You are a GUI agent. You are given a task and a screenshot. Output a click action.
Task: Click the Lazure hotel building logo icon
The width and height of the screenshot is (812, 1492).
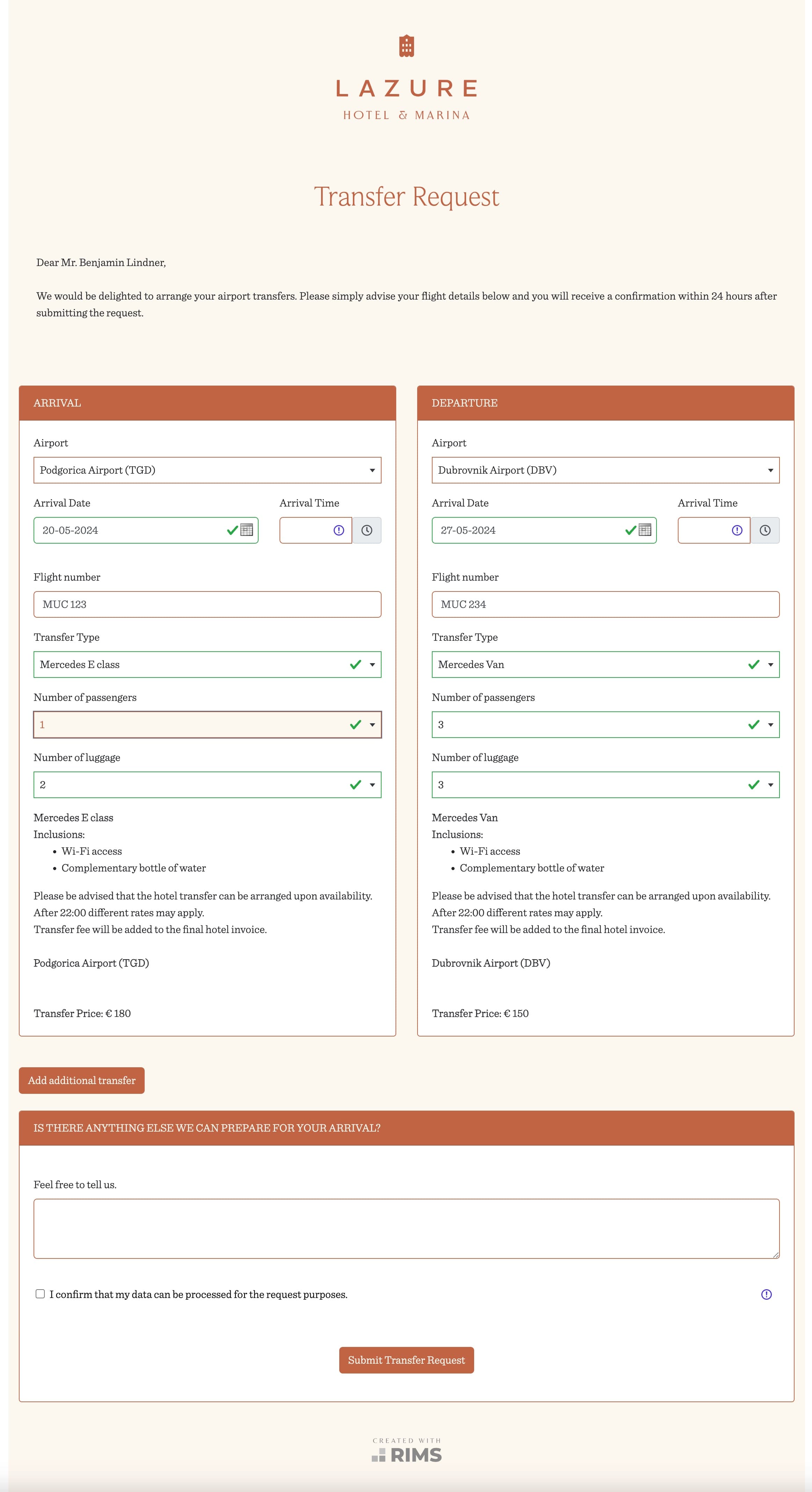[406, 46]
